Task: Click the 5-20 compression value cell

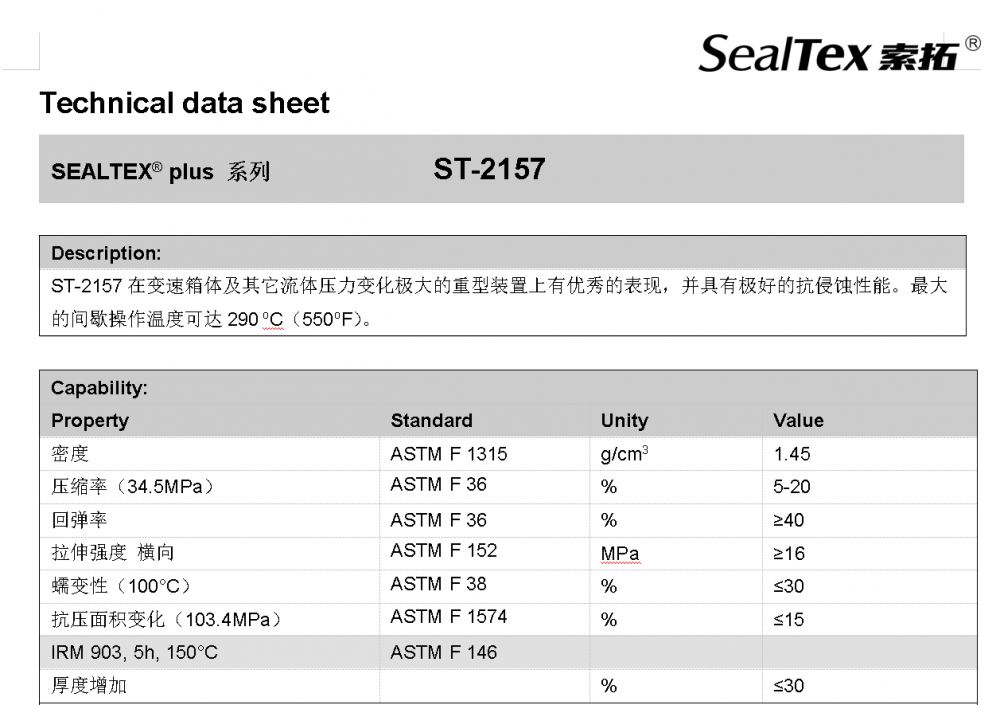Action: click(791, 487)
